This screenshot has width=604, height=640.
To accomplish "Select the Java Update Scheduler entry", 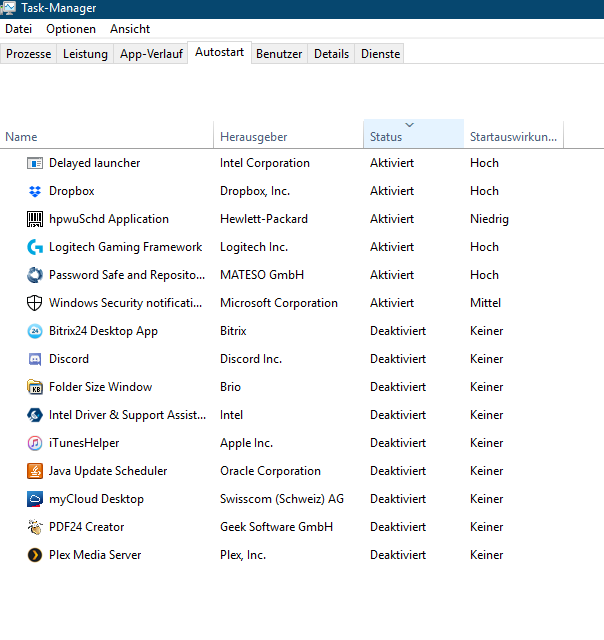I will coord(108,471).
